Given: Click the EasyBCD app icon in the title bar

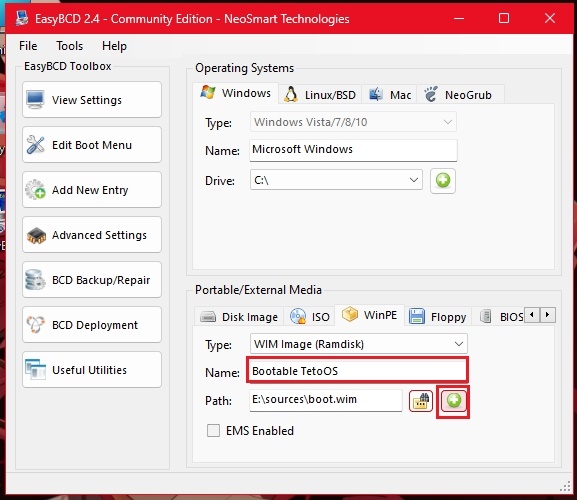Looking at the screenshot, I should click(x=22, y=18).
